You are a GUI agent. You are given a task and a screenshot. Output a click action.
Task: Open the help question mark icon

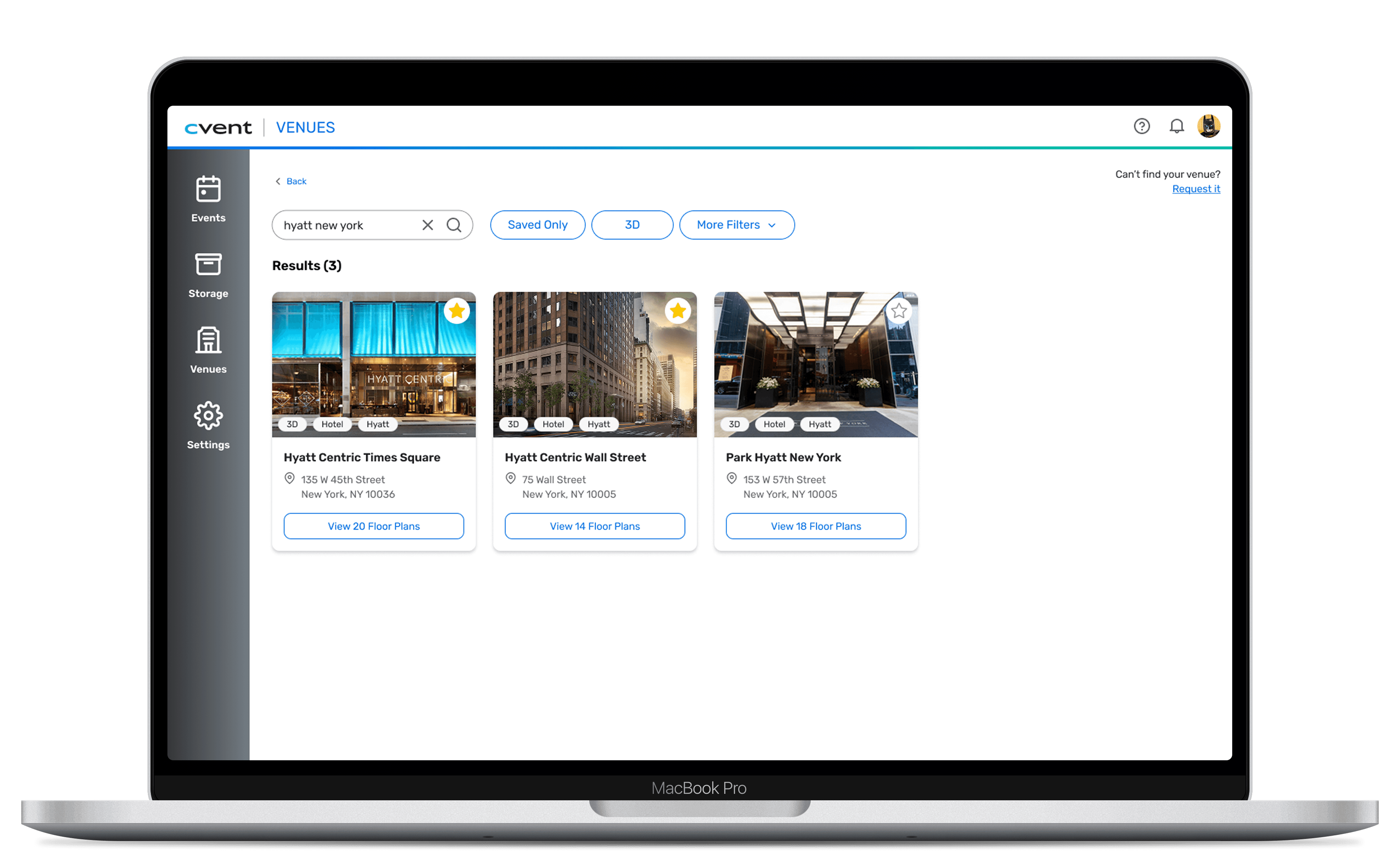[x=1141, y=126]
